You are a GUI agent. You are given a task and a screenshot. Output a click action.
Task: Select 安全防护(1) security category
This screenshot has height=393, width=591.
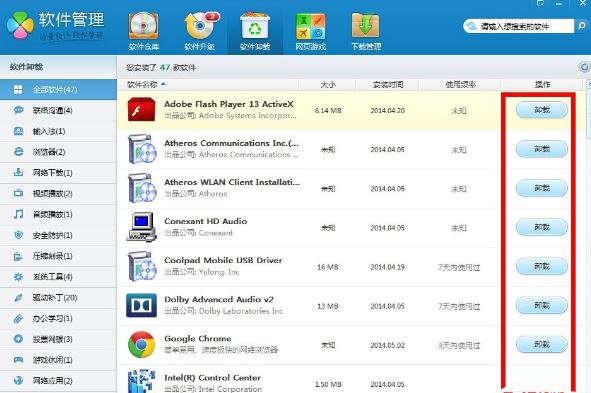58,235
